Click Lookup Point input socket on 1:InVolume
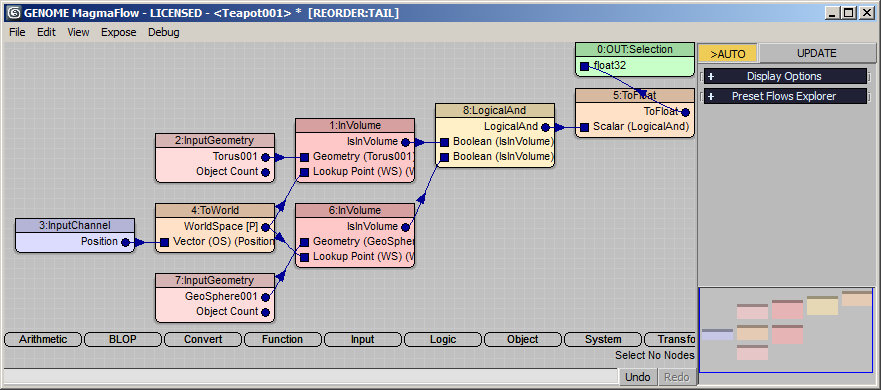 (305, 172)
